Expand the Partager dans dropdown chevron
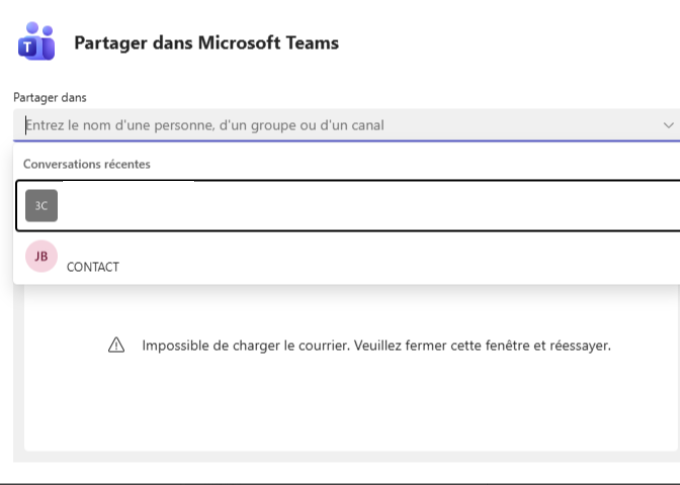The image size is (680, 485). pos(668,125)
